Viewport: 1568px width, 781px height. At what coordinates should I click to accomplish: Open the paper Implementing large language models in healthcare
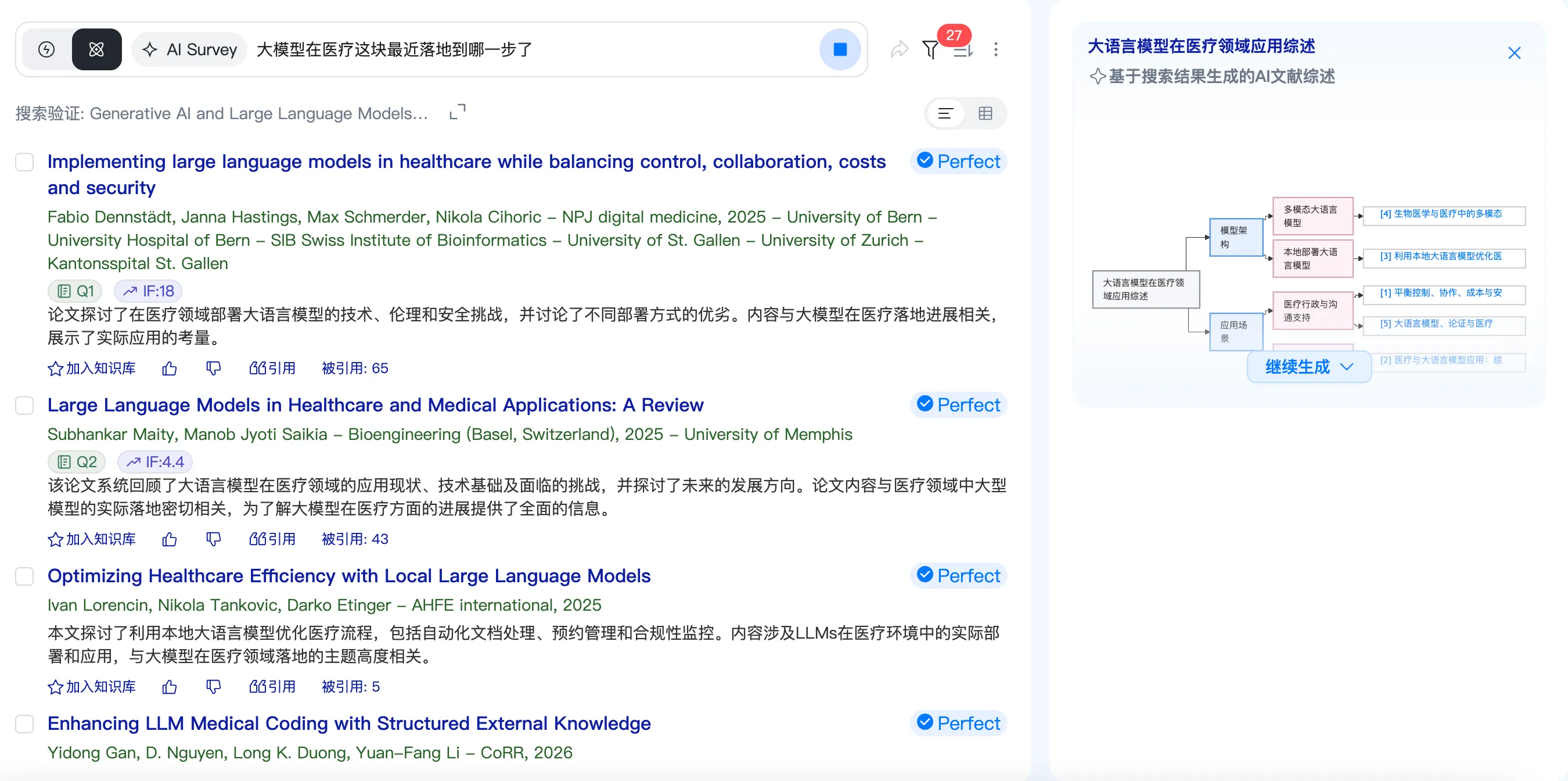466,174
